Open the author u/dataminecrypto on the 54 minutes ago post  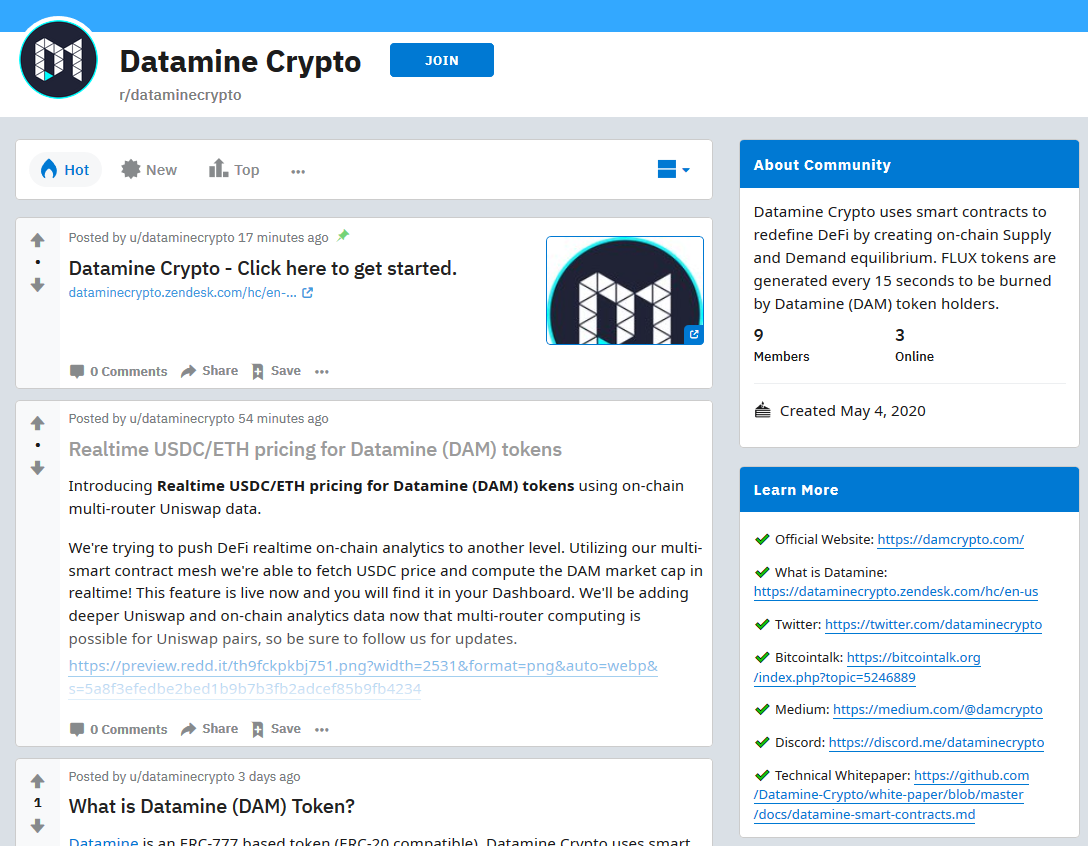click(x=182, y=418)
